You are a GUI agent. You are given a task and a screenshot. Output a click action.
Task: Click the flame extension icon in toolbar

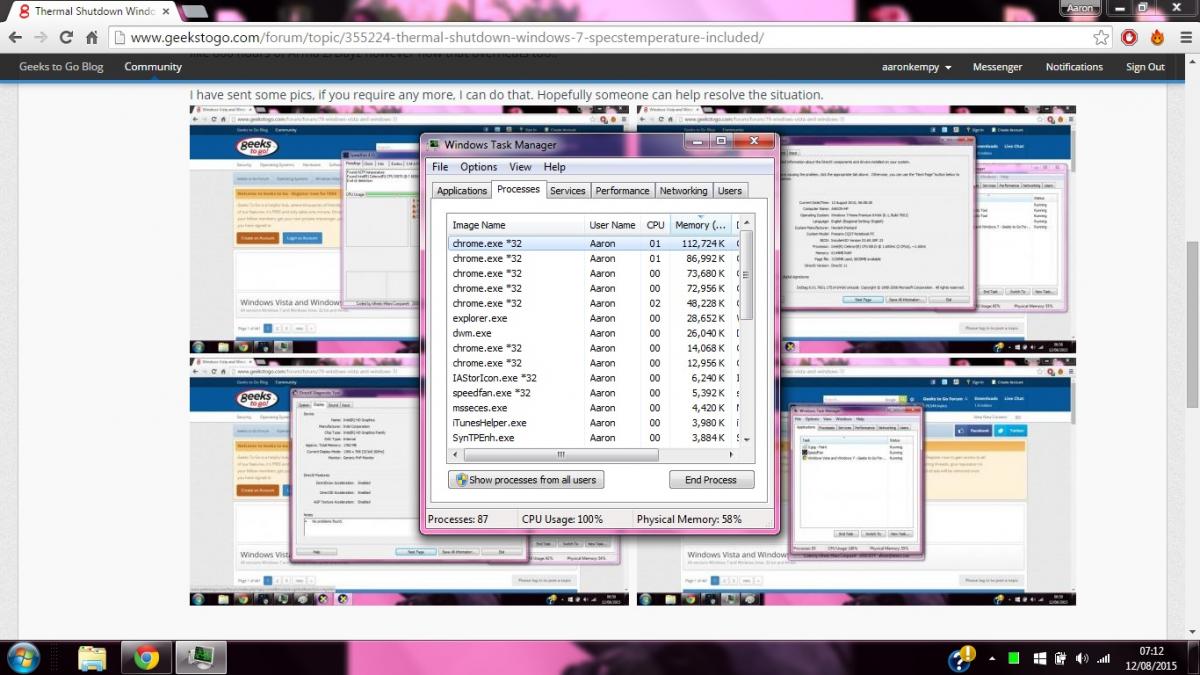(x=1157, y=37)
